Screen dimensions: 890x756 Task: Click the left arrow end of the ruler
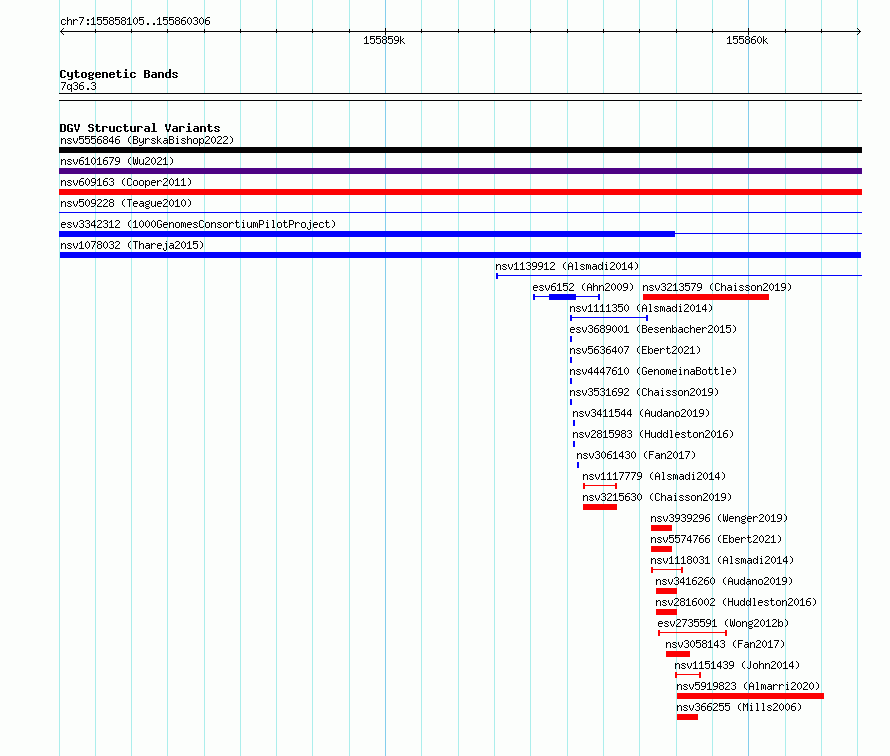[62, 31]
